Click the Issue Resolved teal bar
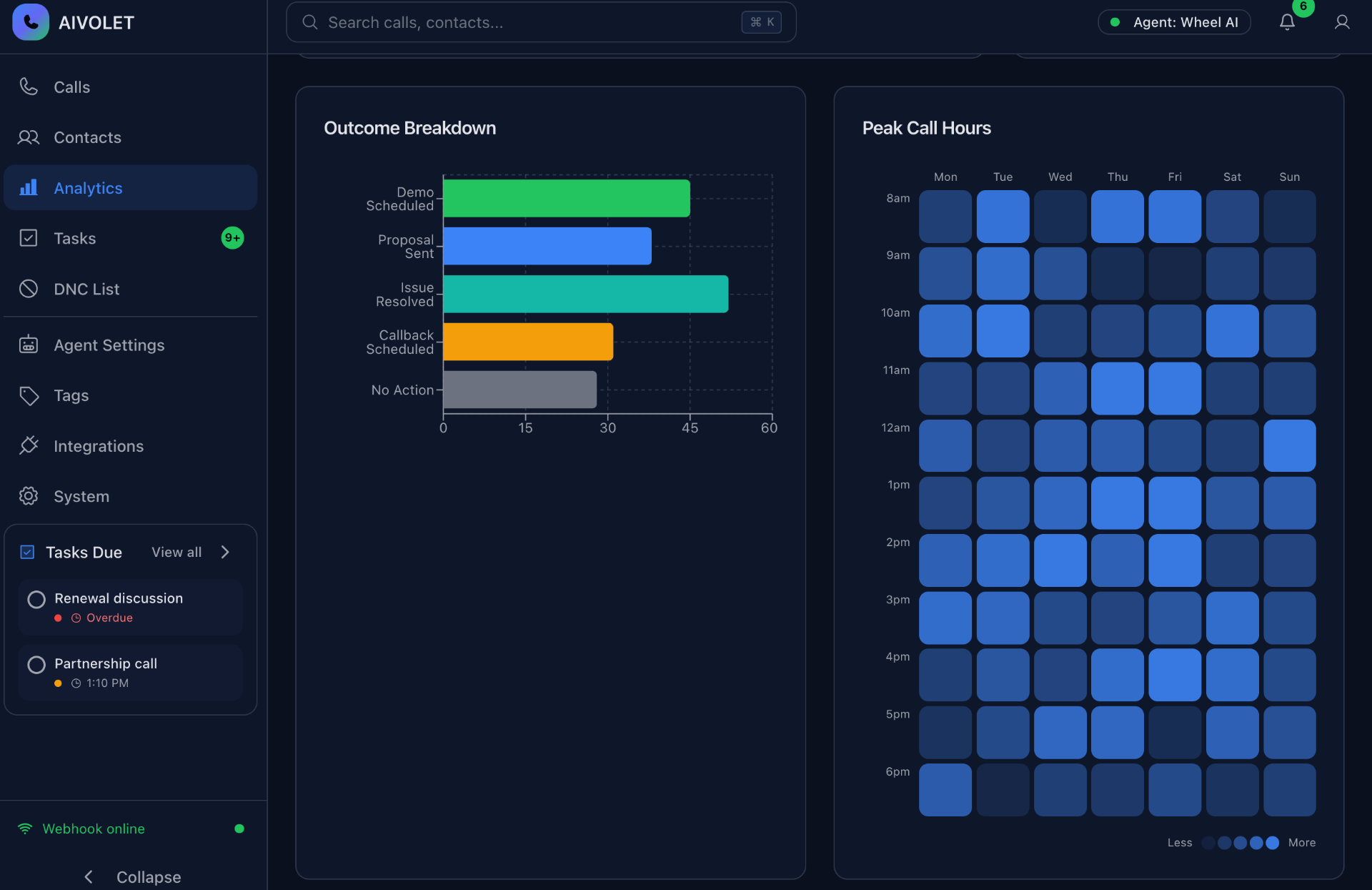The width and height of the screenshot is (1372, 890). click(x=586, y=294)
